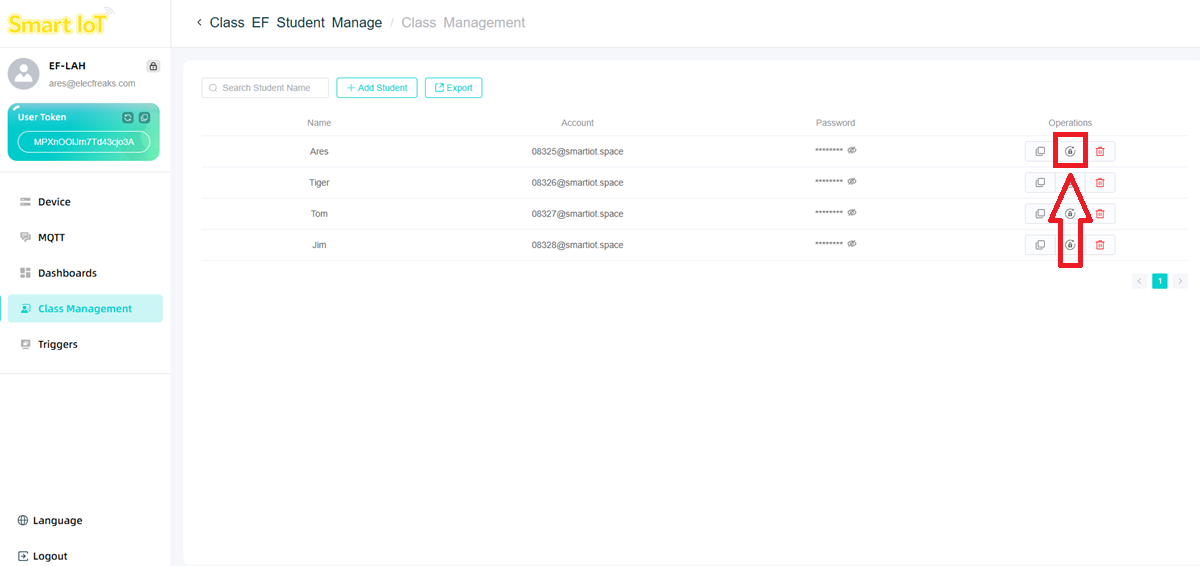The height and width of the screenshot is (566, 1200).
Task: Go back using the header back chevron
Action: [199, 22]
